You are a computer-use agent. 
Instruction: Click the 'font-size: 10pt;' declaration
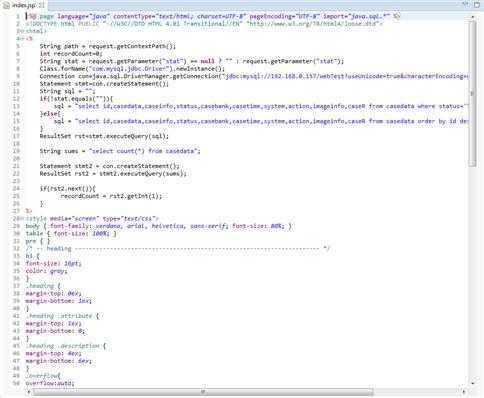click(53, 264)
